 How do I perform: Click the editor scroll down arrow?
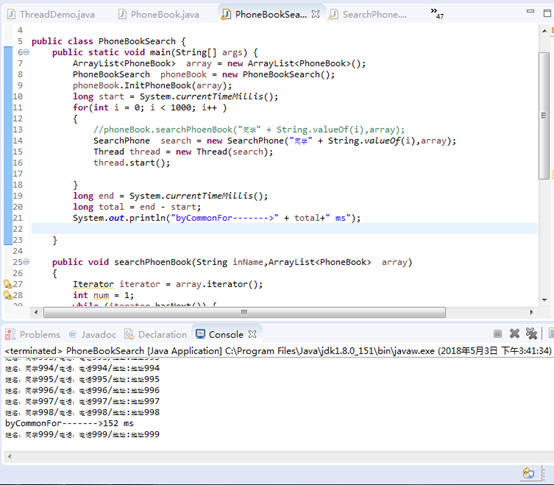(544, 300)
